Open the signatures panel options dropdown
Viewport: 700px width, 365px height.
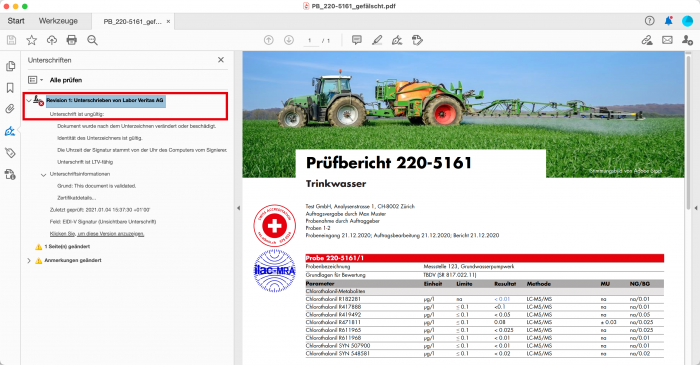35,80
